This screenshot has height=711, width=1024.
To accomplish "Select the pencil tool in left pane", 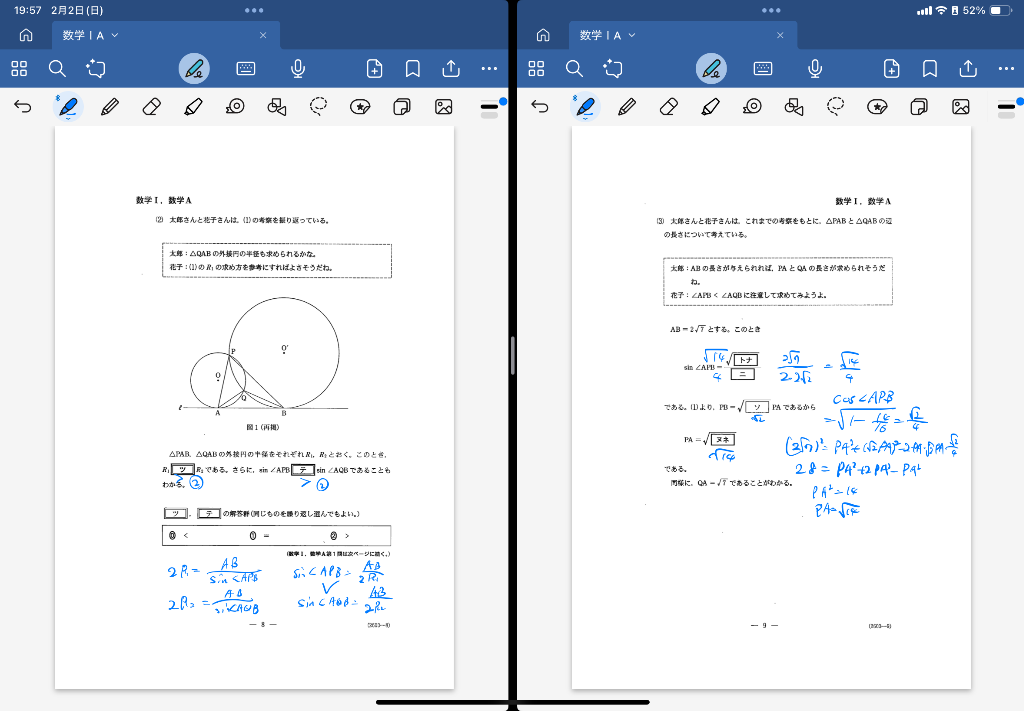I will [x=110, y=106].
